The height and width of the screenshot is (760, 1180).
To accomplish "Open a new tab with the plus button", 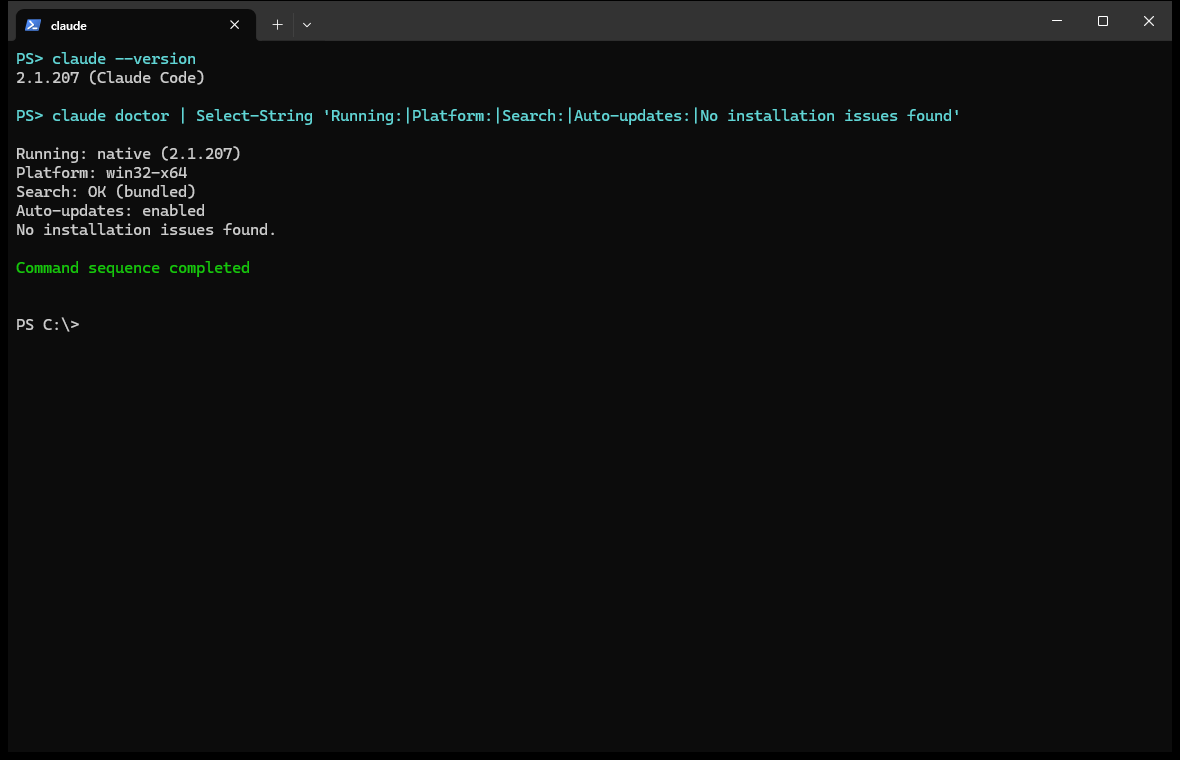I will tap(277, 25).
